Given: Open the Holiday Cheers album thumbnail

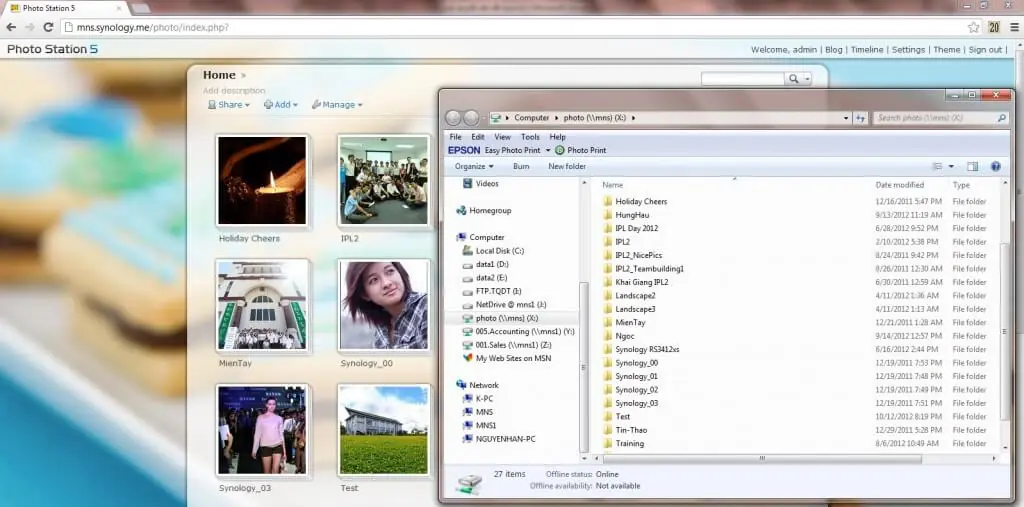Looking at the screenshot, I should [263, 181].
